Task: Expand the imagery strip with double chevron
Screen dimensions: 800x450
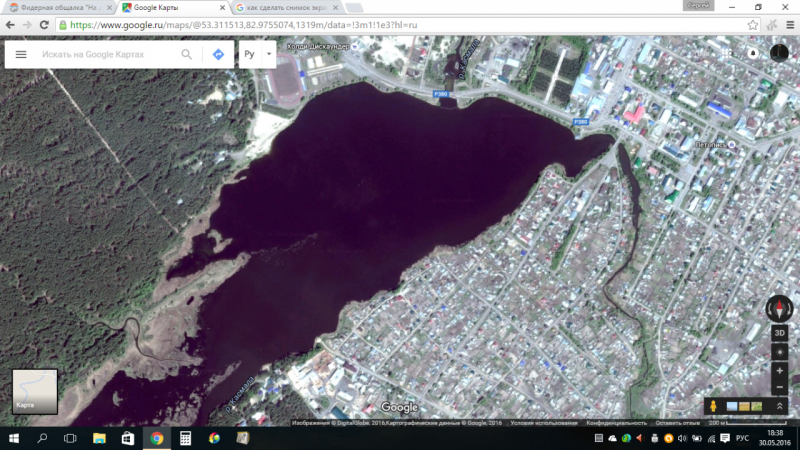Action: coord(780,406)
